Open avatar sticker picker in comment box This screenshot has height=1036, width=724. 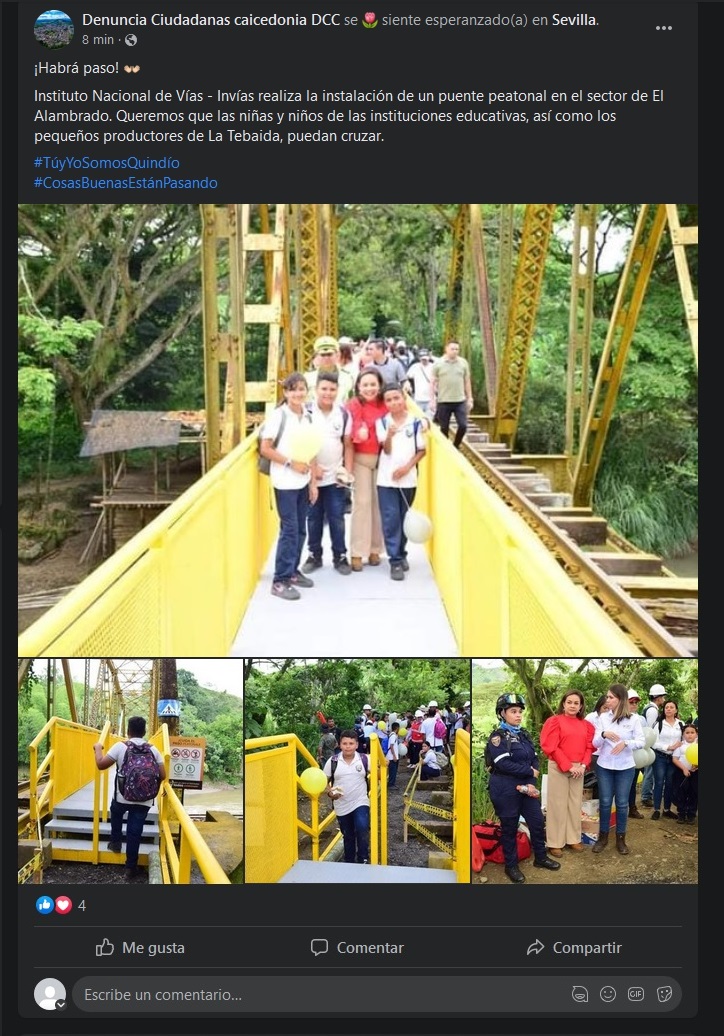coord(579,994)
